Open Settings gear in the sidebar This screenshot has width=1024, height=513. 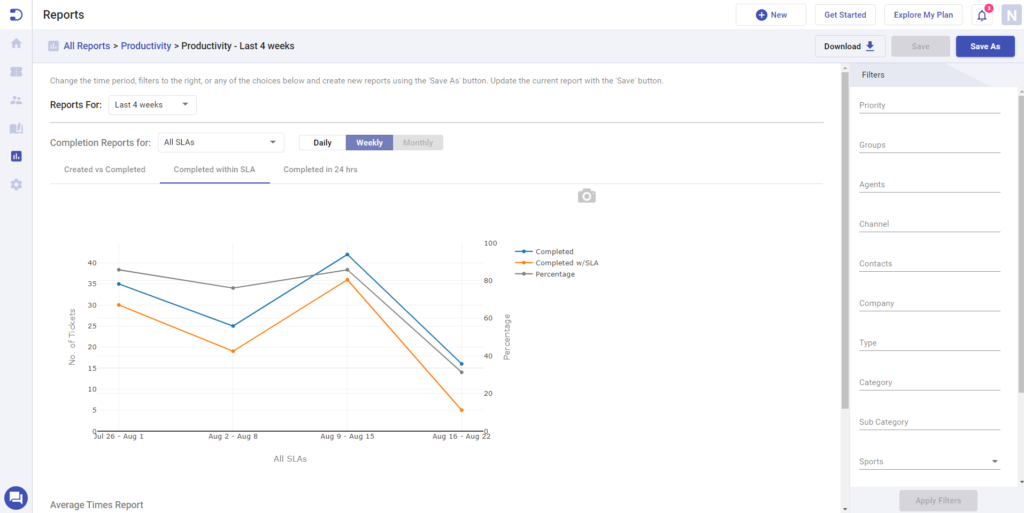16,185
